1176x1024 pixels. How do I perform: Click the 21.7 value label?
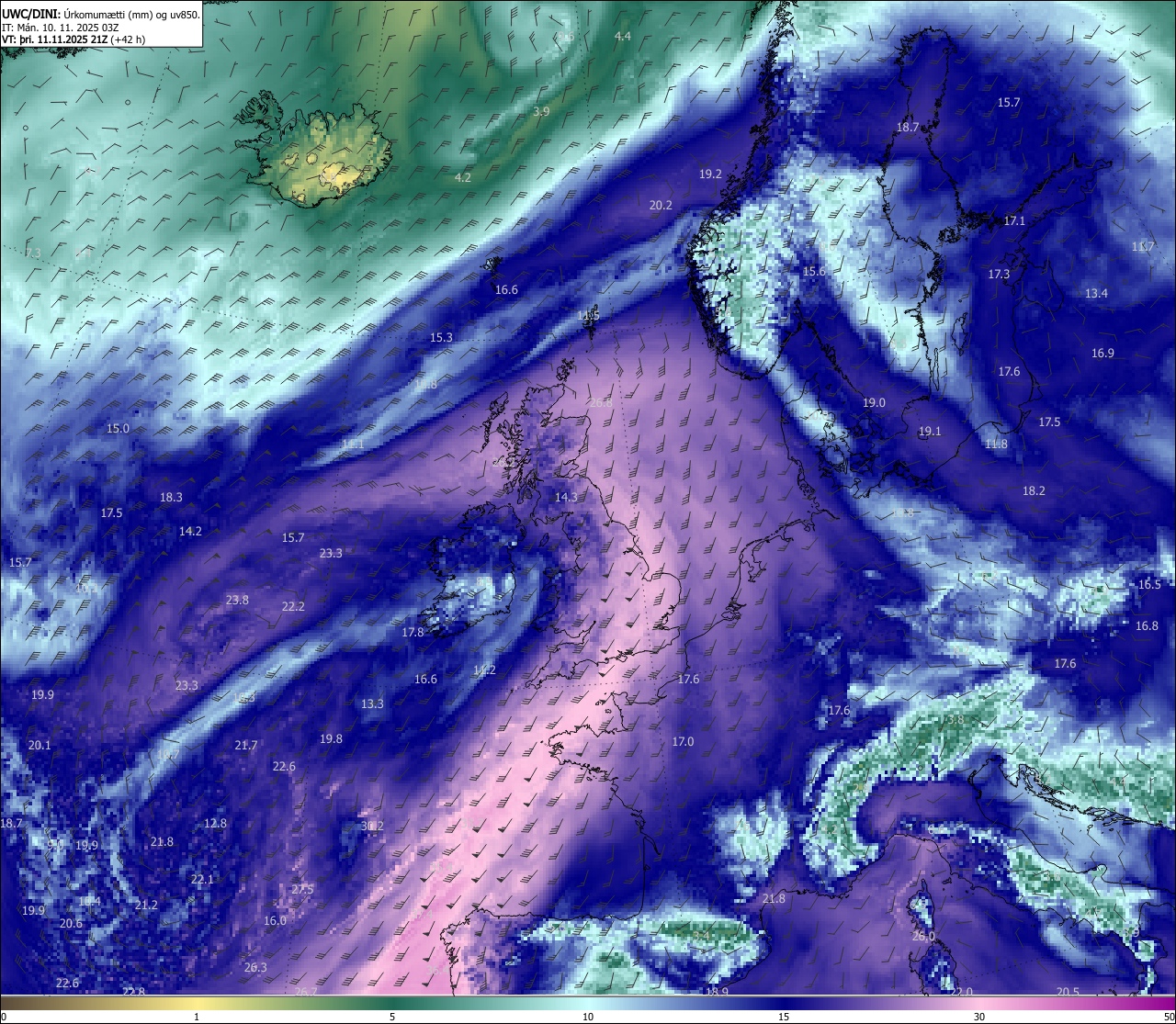pyautogui.click(x=246, y=745)
